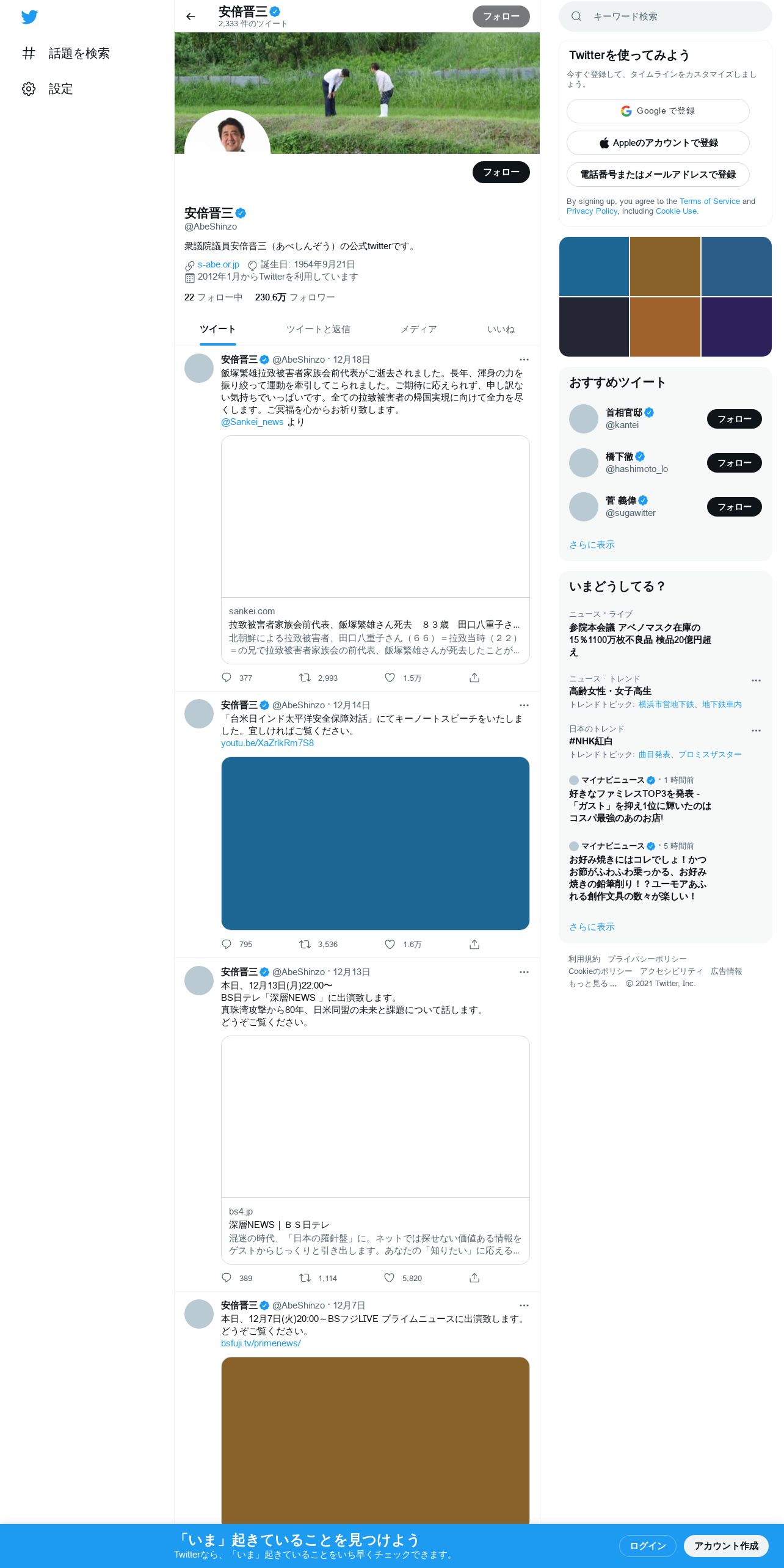The height and width of the screenshot is (1568, 784).
Task: Open 横浜市営地下鉄 trend topic link
Action: [x=666, y=705]
